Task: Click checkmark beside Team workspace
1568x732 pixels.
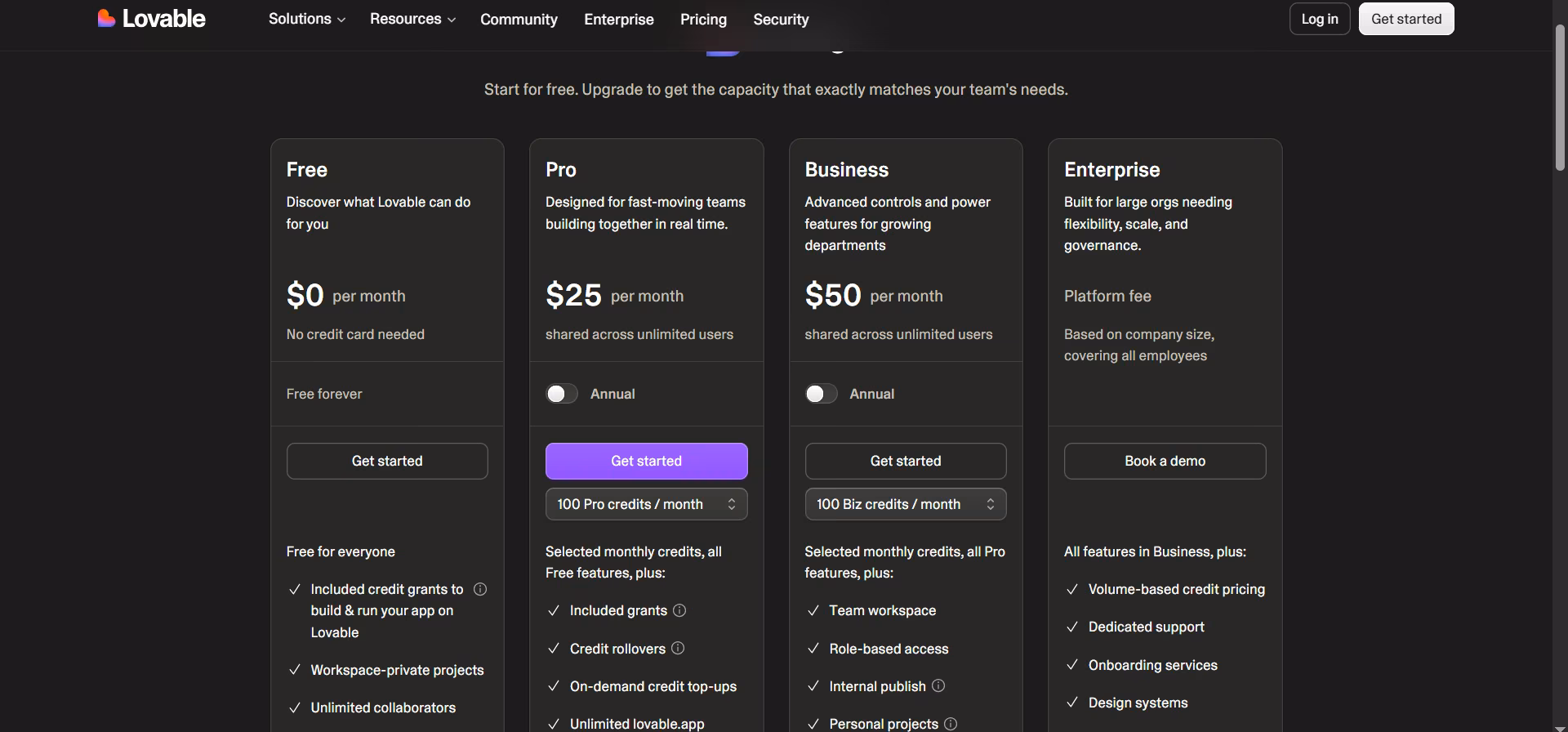Action: coord(813,610)
